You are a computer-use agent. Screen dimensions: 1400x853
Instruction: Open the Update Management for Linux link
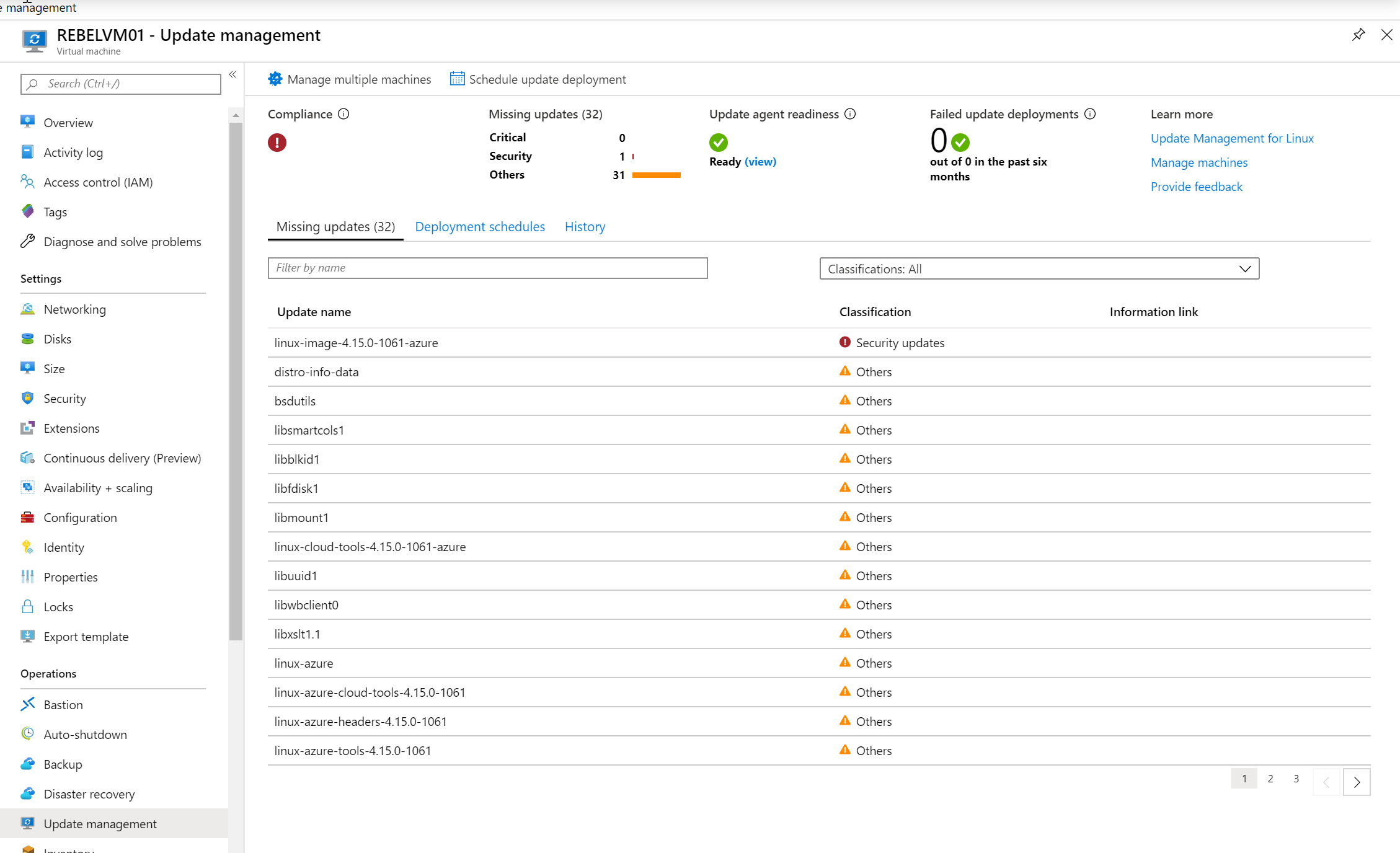(1232, 138)
